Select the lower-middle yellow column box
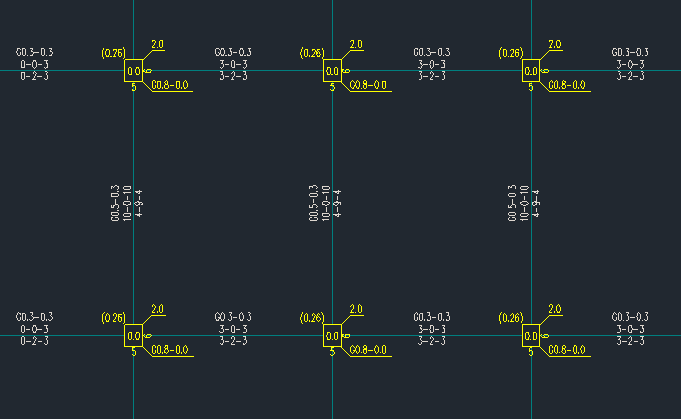This screenshot has width=681, height=419. tap(332, 336)
